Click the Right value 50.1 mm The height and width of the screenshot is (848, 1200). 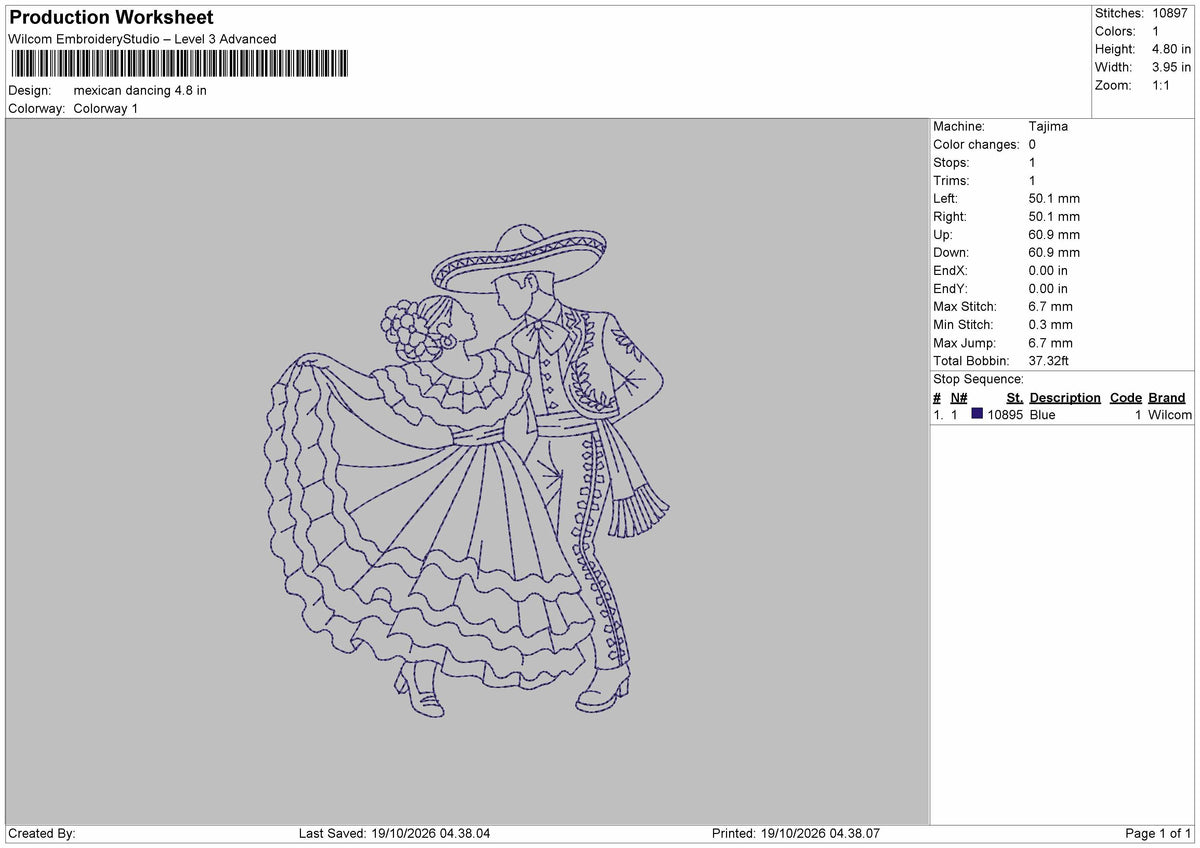[x=1054, y=216]
